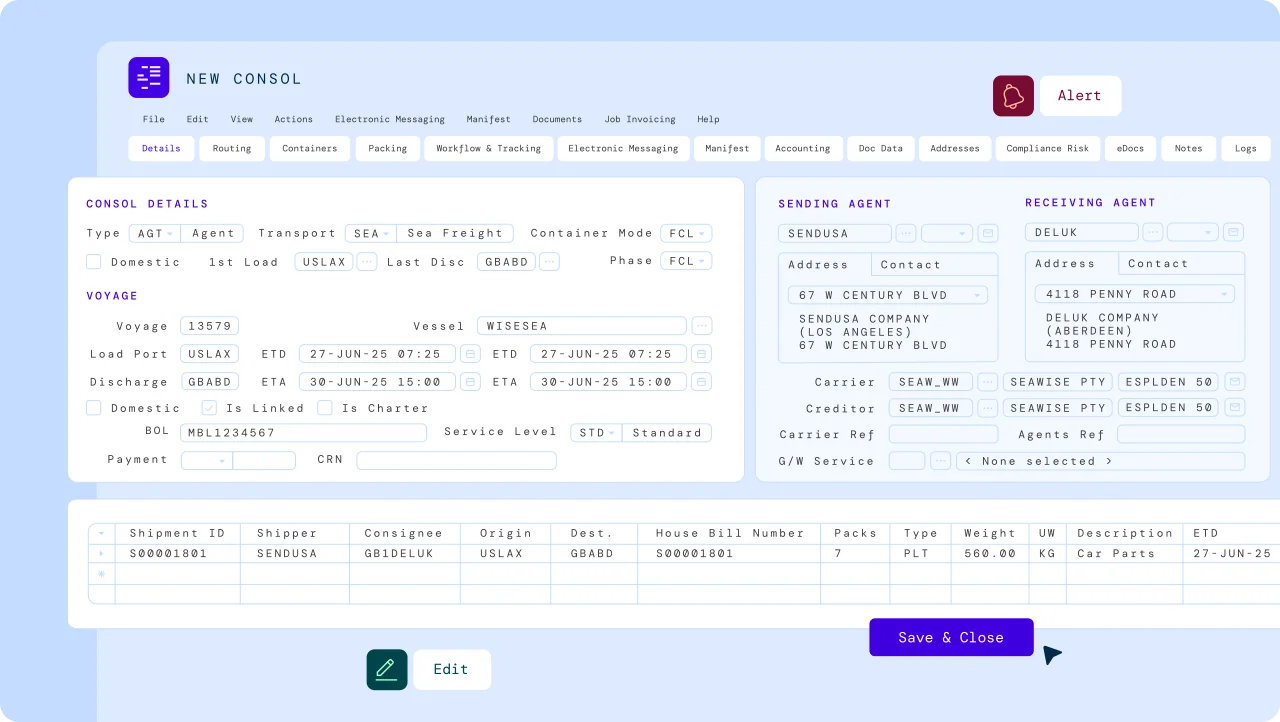Switch to the Workflow & Tracking tab
1280x722 pixels.
coord(489,148)
